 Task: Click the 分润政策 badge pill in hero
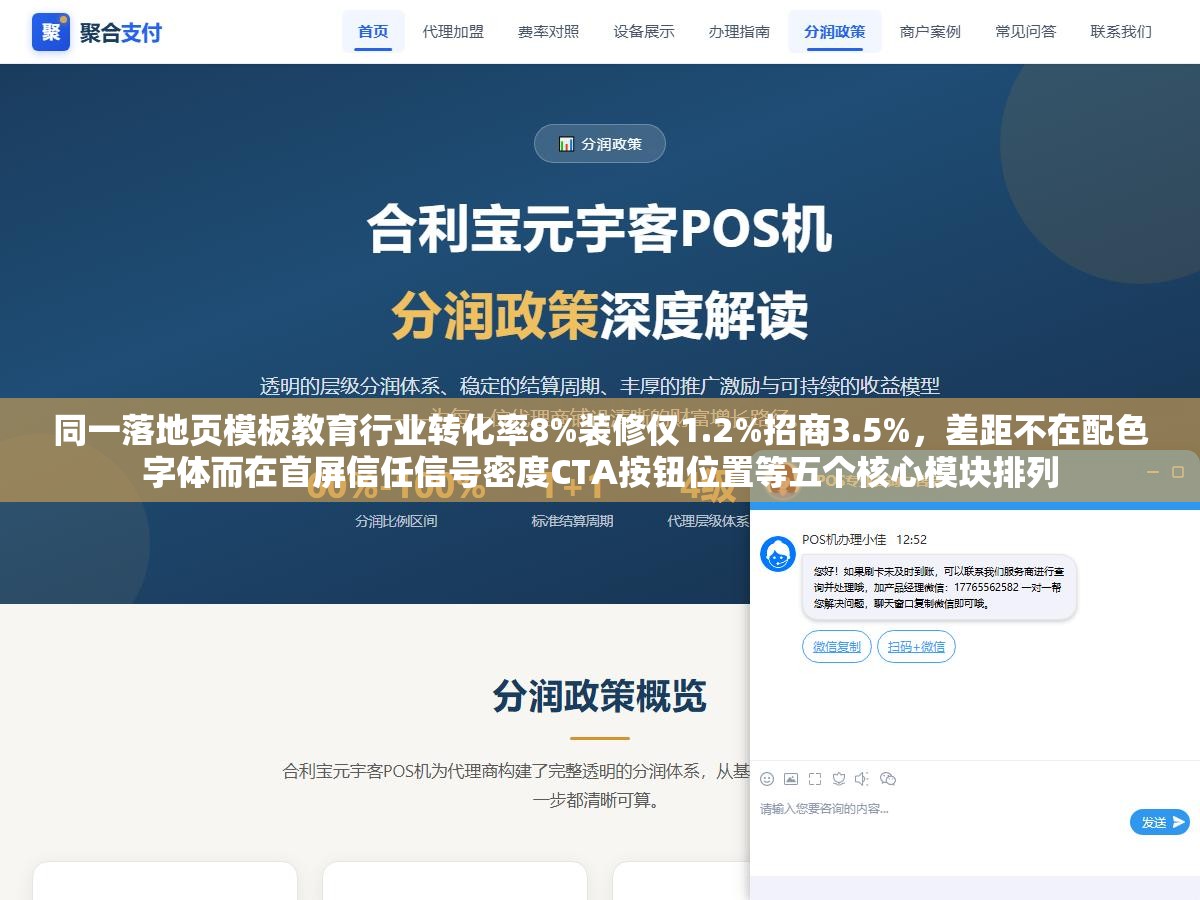point(600,143)
